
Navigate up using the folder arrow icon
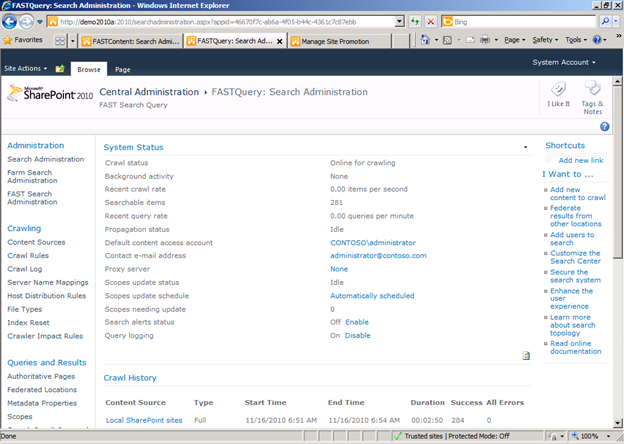[x=60, y=68]
